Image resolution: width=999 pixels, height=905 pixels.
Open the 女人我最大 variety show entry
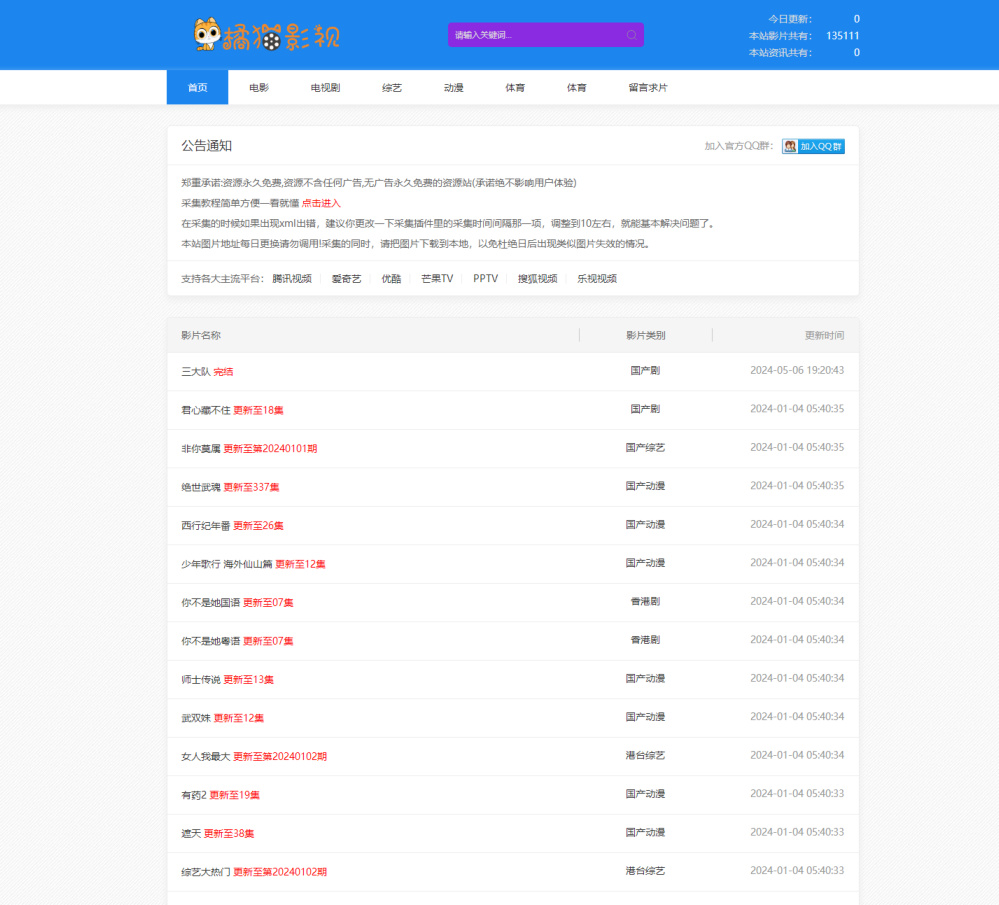(206, 756)
